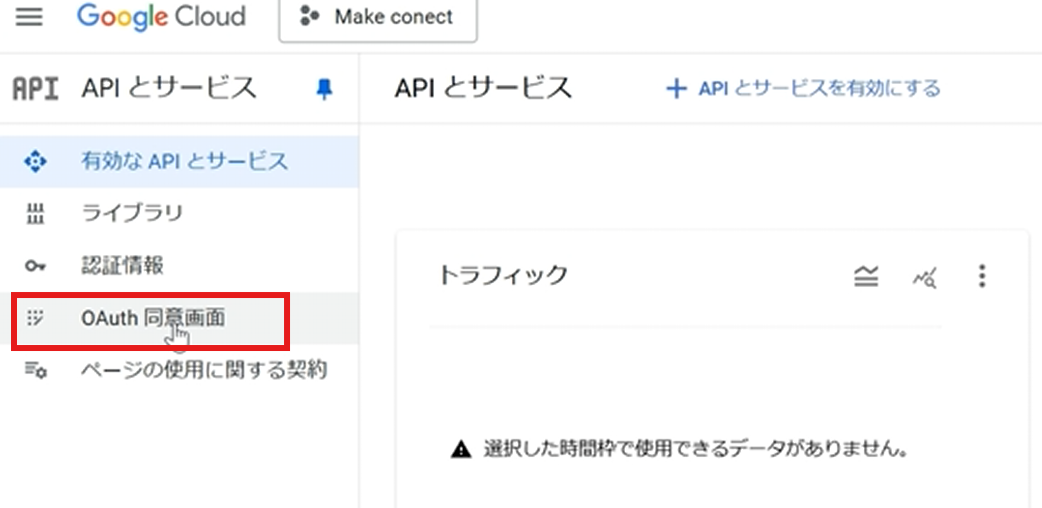Image resolution: width=1042 pixels, height=508 pixels.
Task: Click + API とサービスを有効にする link
Action: point(803,89)
